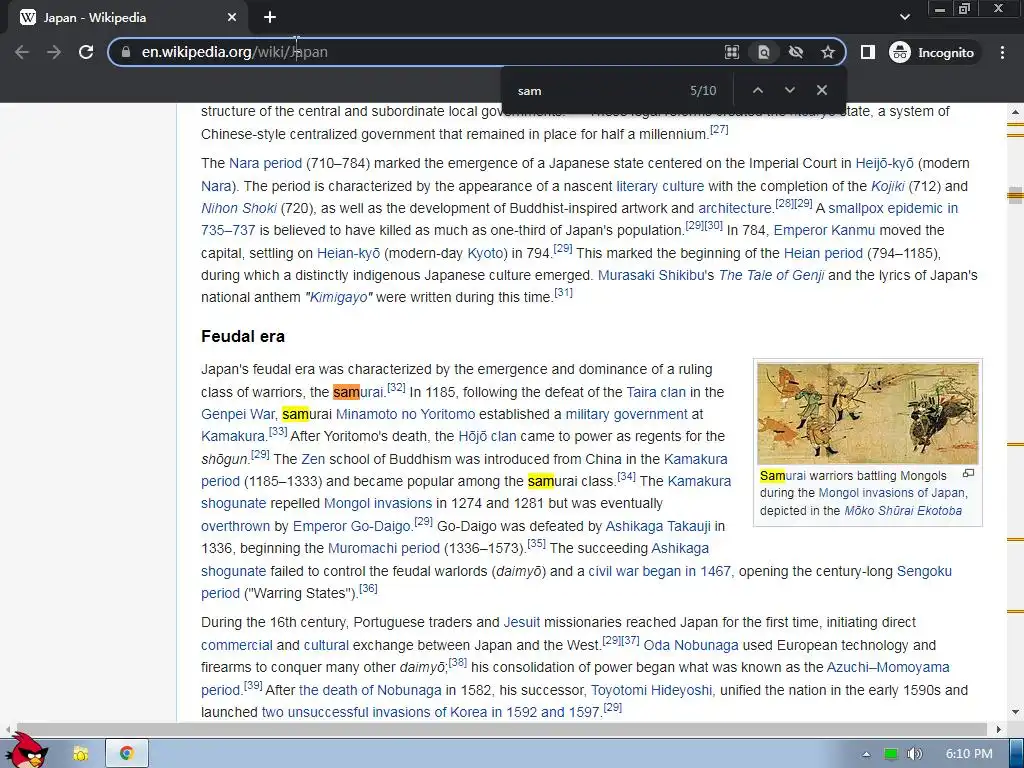Screen dimensions: 1024x768
Task: Open the Emperor Go-Daigo link
Action: (351, 526)
